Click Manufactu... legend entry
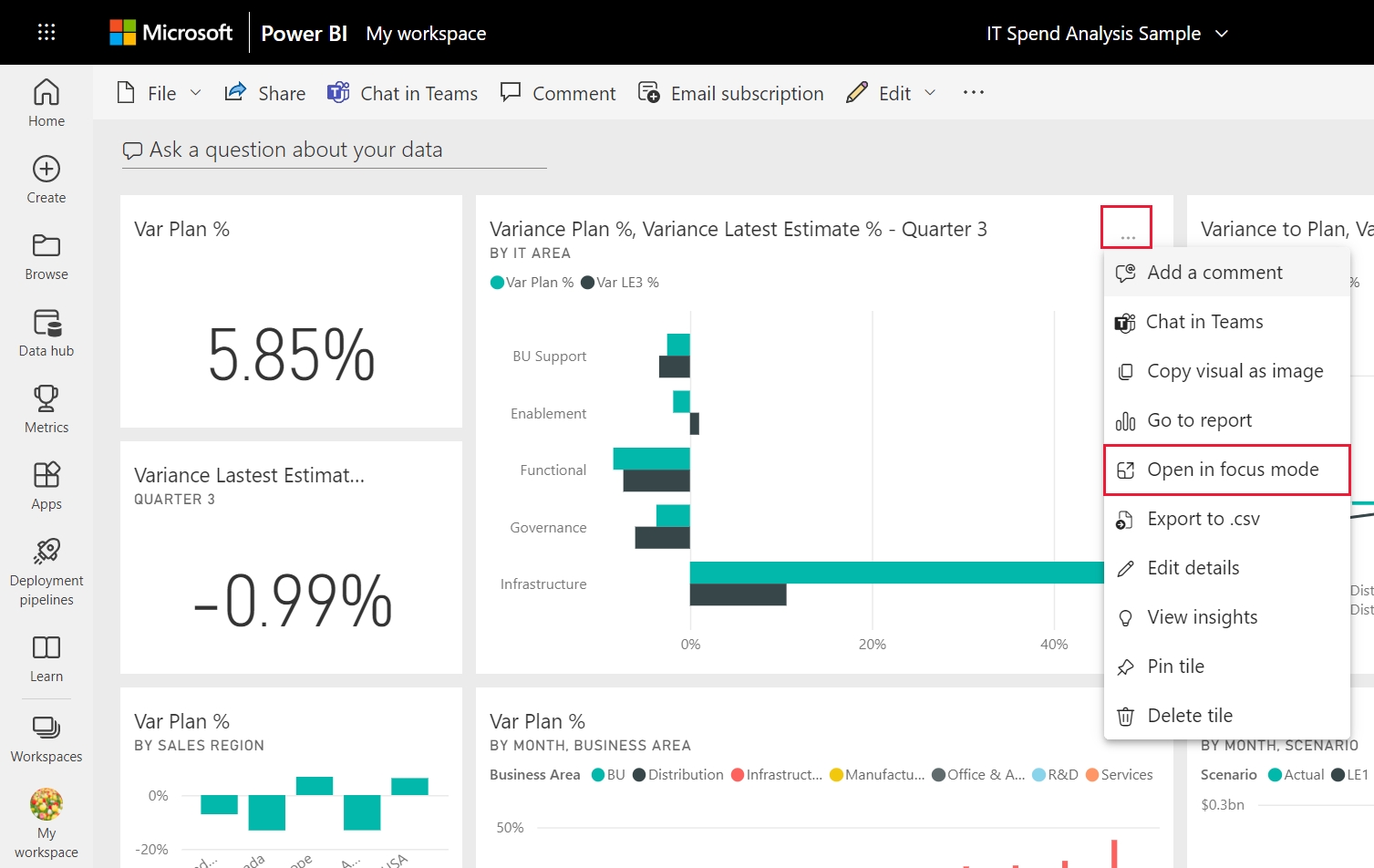Image resolution: width=1374 pixels, height=868 pixels. (x=877, y=775)
